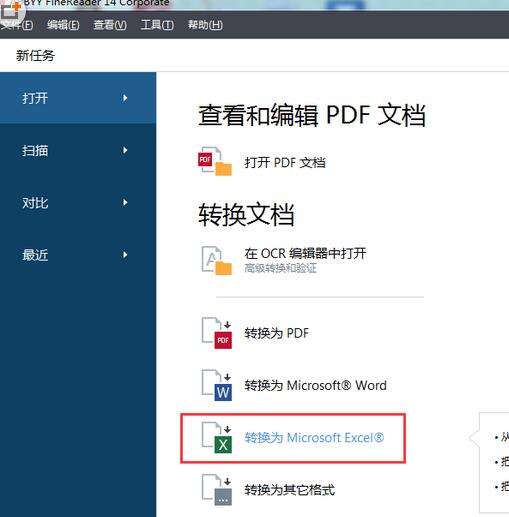This screenshot has width=509, height=517.
Task: Expand the 最近 sidebar arrow
Action: pyautogui.click(x=125, y=255)
